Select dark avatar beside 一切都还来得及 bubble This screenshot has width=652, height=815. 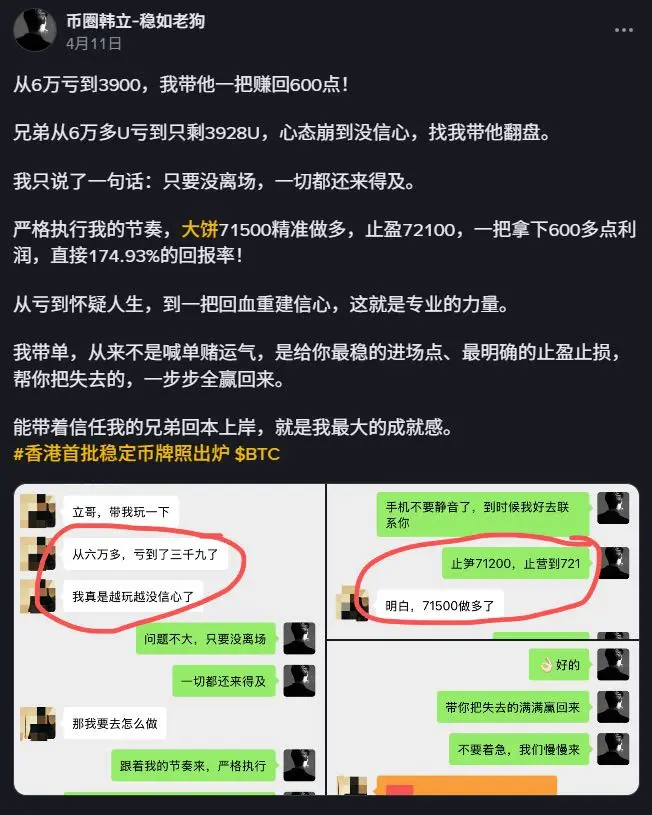coord(299,680)
